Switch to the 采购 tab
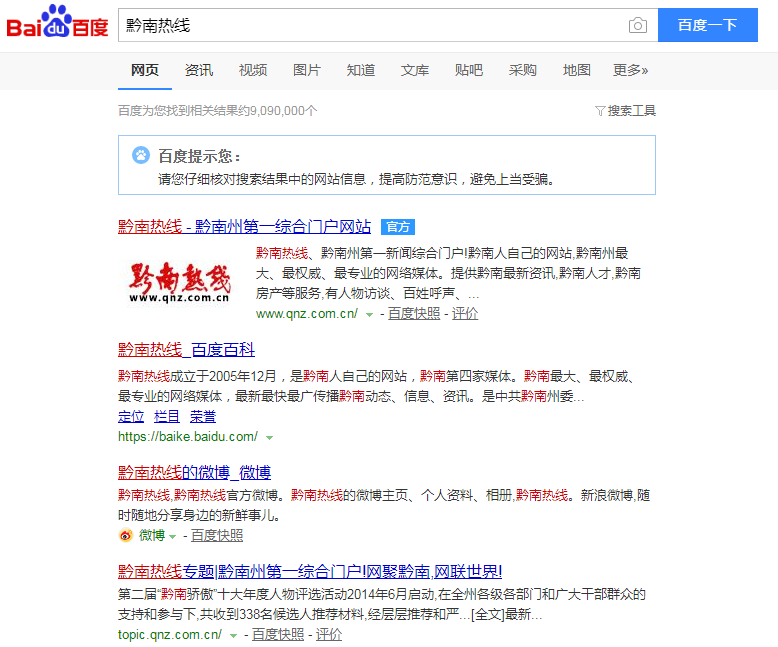Screen dimensions: 778x647 [522, 70]
